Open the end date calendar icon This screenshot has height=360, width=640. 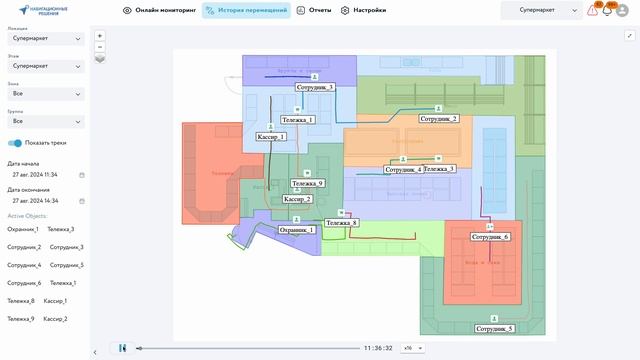click(82, 201)
